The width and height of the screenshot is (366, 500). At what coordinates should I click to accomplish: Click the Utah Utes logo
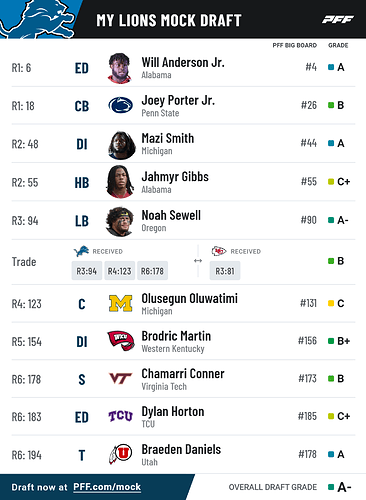[120, 454]
